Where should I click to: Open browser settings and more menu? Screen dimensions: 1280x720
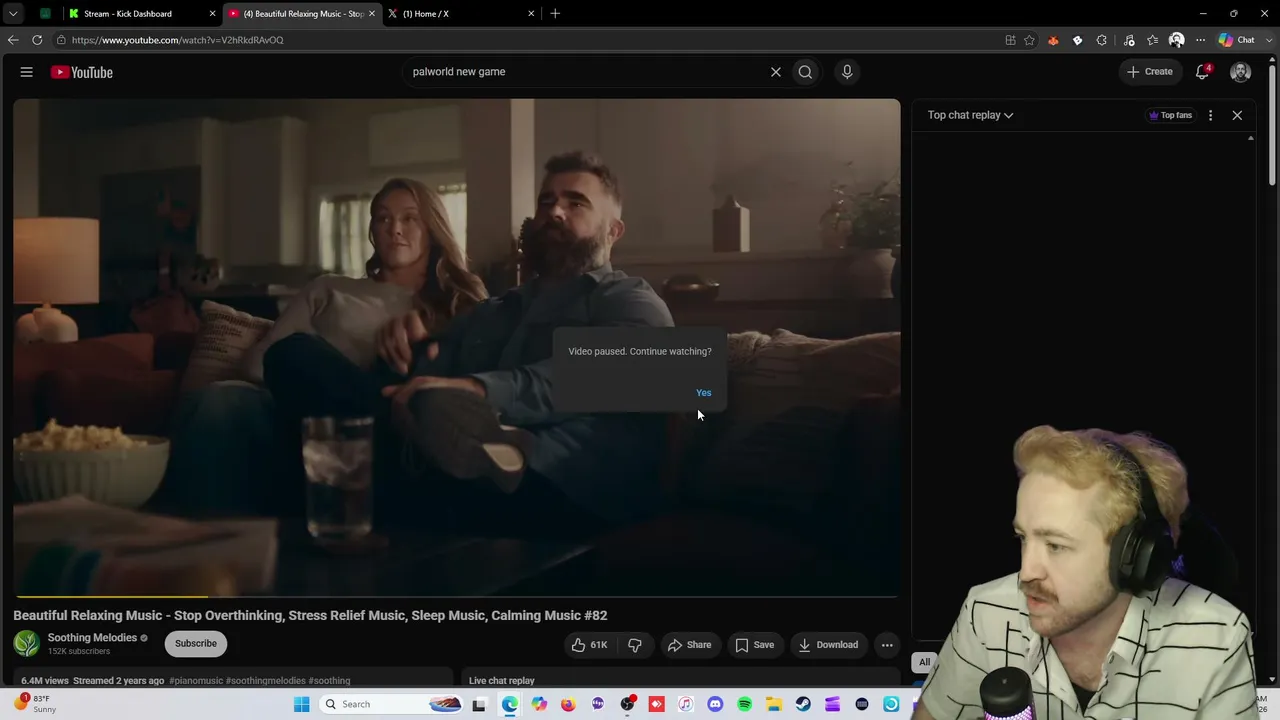tap(1200, 40)
